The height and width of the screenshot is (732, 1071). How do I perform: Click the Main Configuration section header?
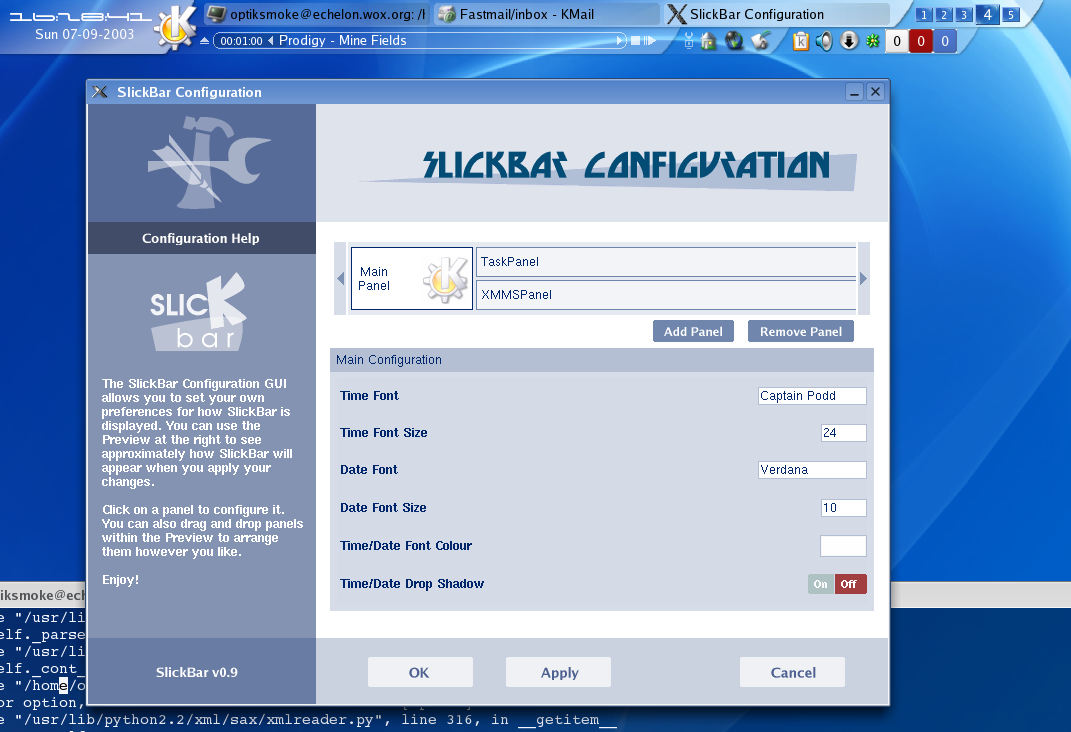click(602, 360)
